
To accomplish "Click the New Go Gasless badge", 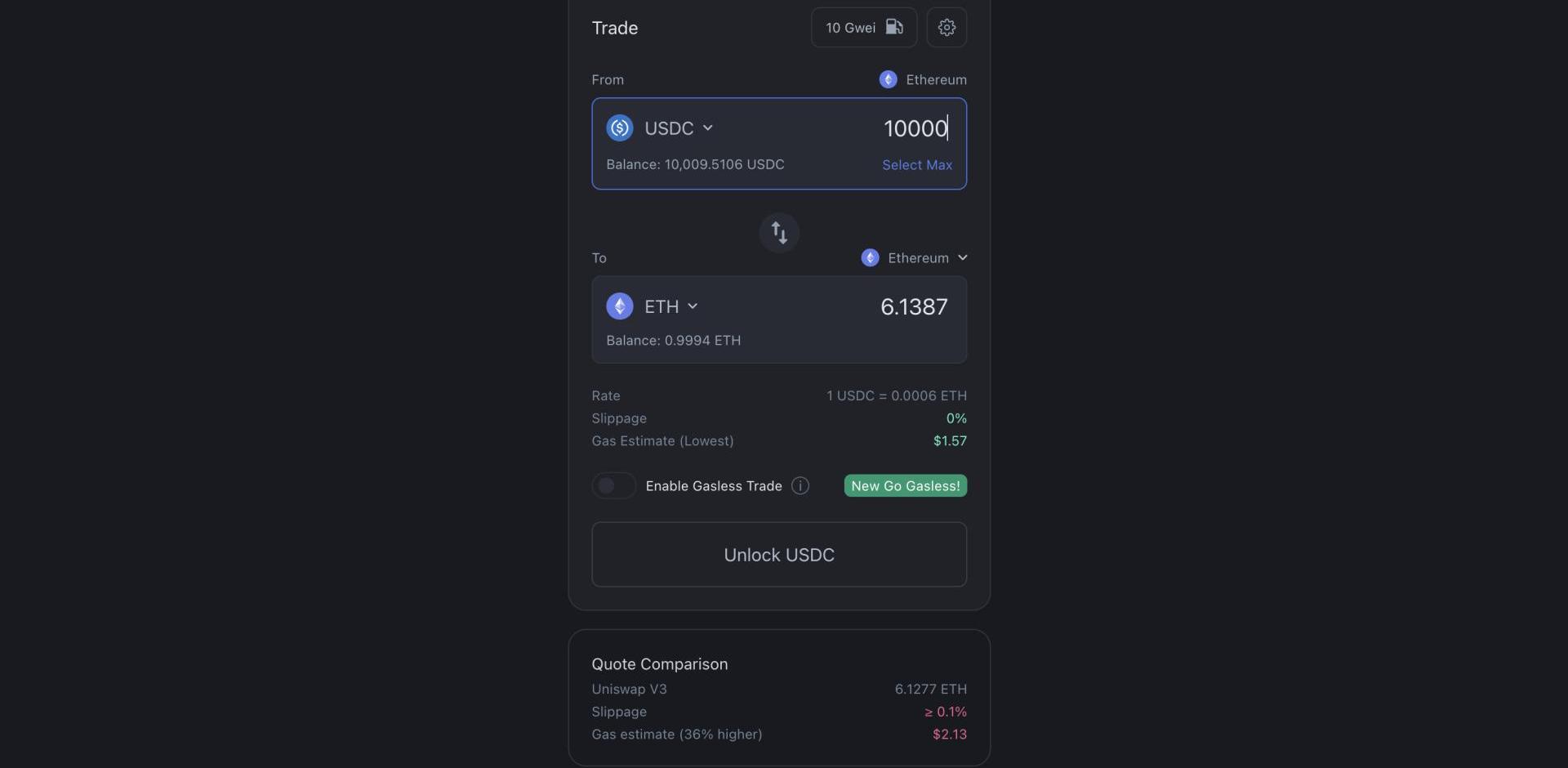I will point(905,486).
